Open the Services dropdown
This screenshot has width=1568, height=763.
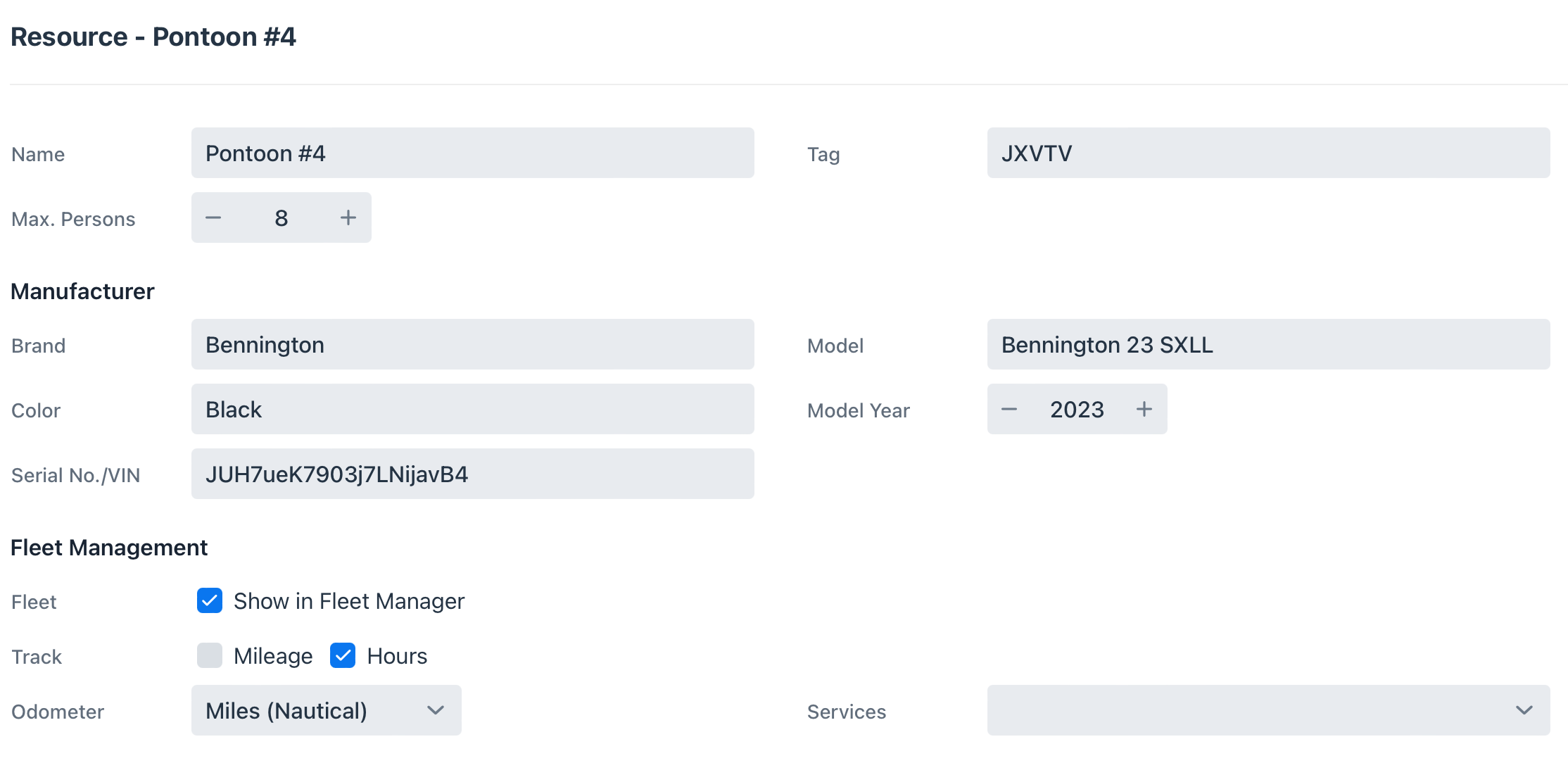point(1268,711)
